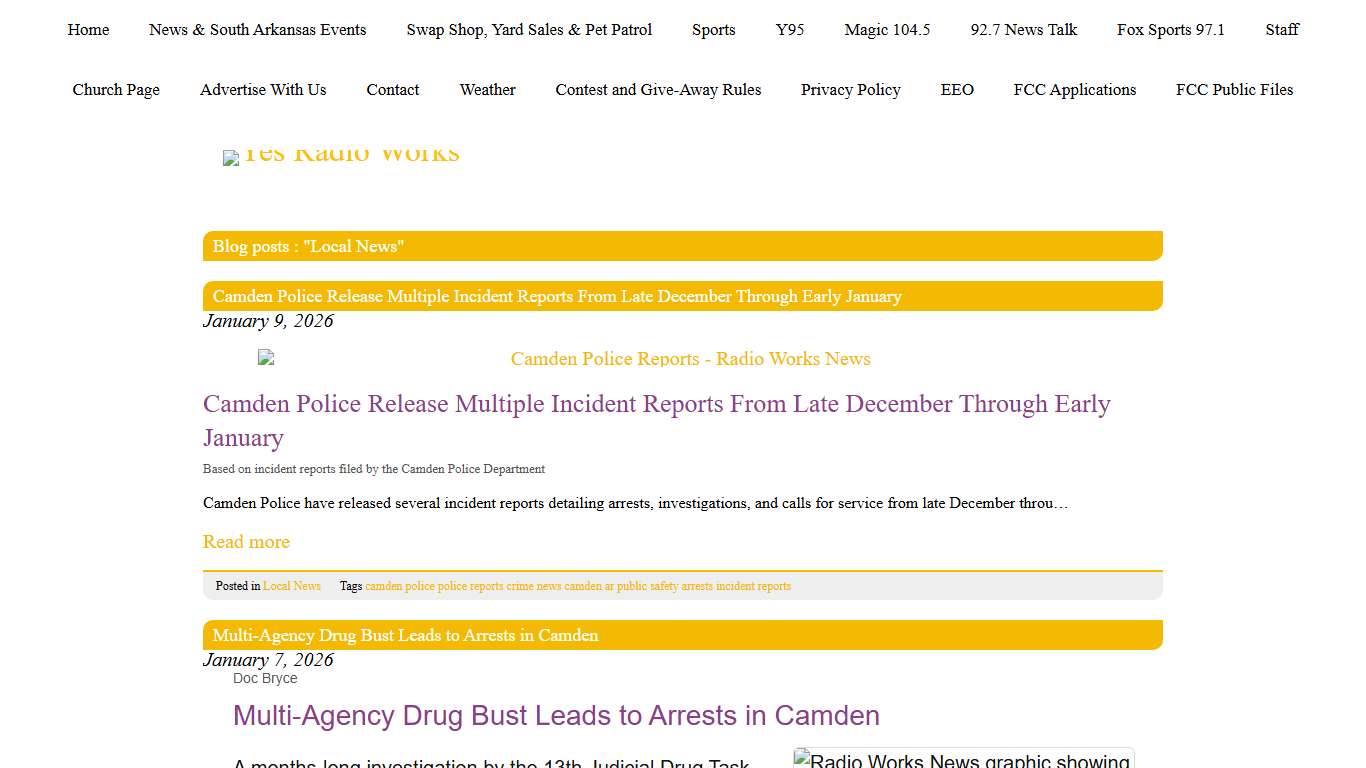Check the Weather page

[487, 90]
